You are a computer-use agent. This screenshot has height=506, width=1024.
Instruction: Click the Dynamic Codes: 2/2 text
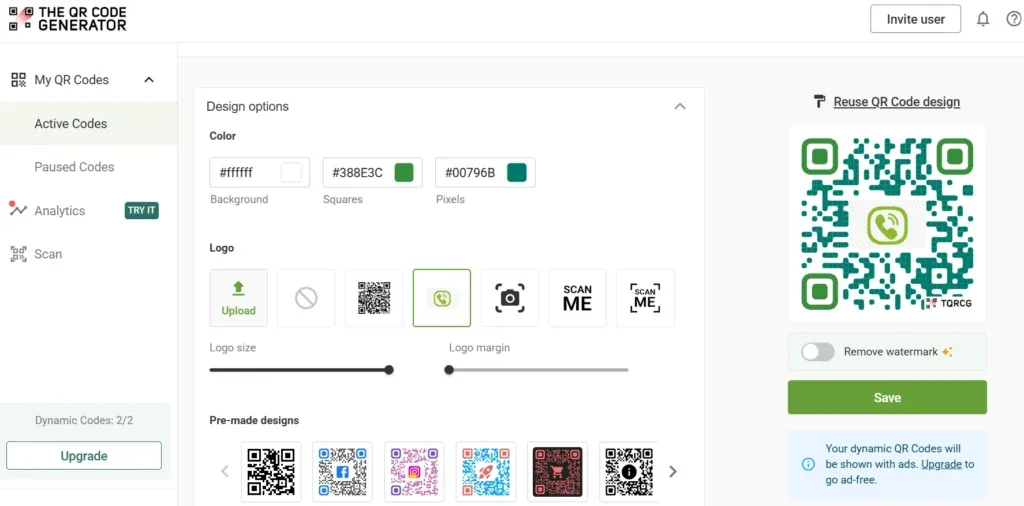tap(84, 420)
